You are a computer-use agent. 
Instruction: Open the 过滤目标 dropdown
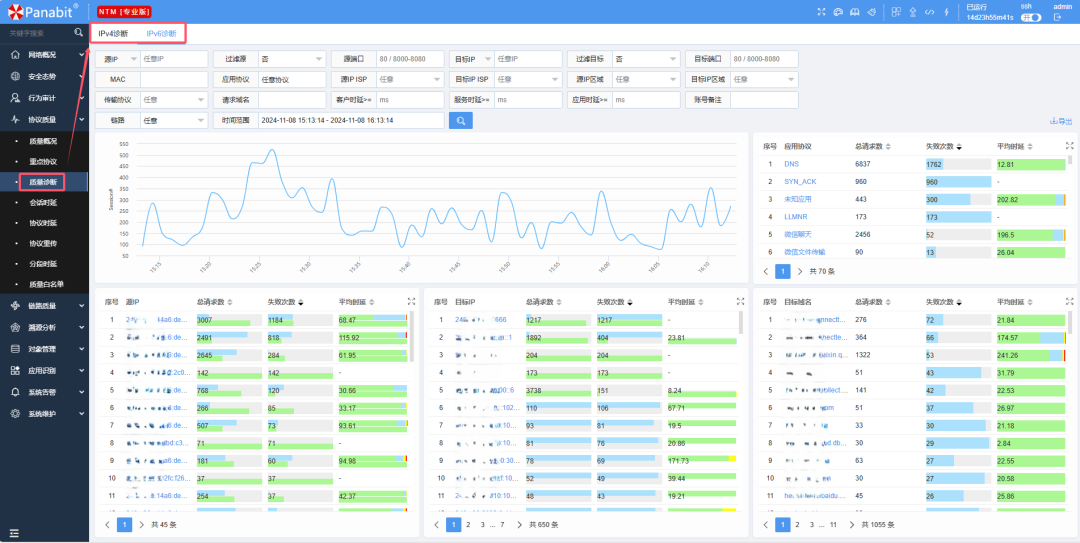tap(645, 59)
